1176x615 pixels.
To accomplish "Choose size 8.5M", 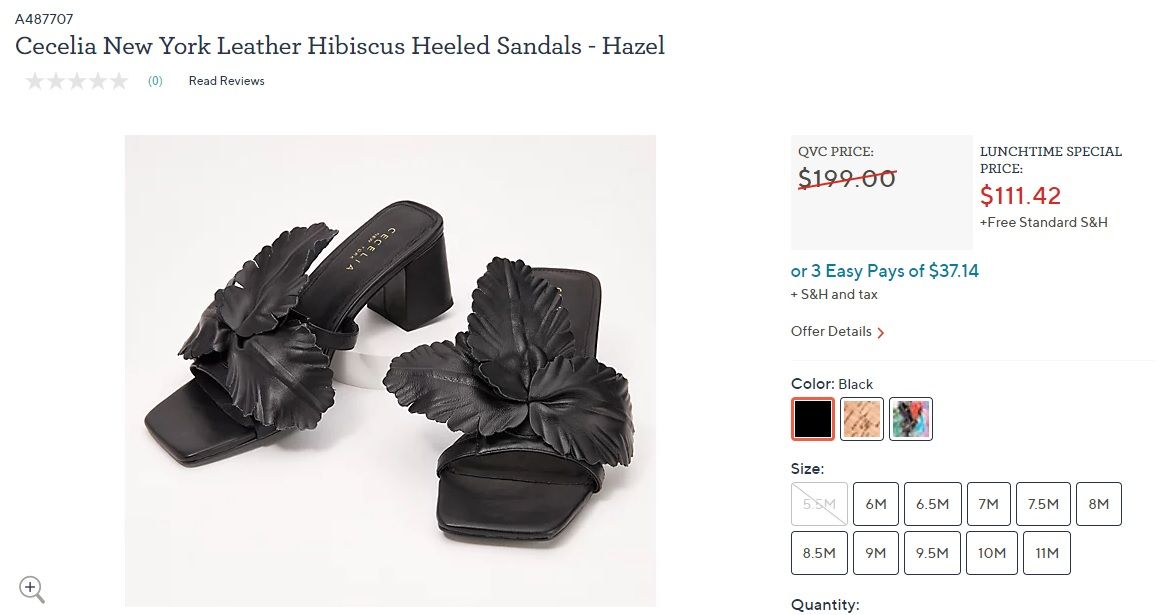I will pos(819,553).
